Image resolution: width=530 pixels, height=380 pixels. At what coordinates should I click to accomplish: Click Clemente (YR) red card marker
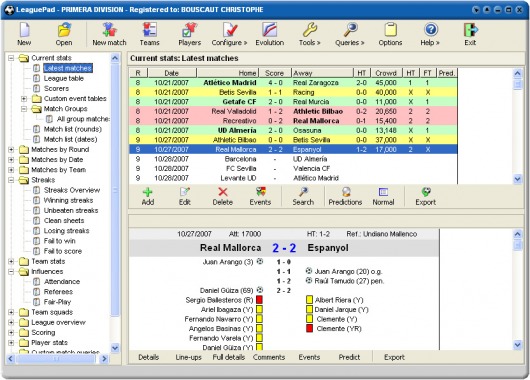(309, 328)
